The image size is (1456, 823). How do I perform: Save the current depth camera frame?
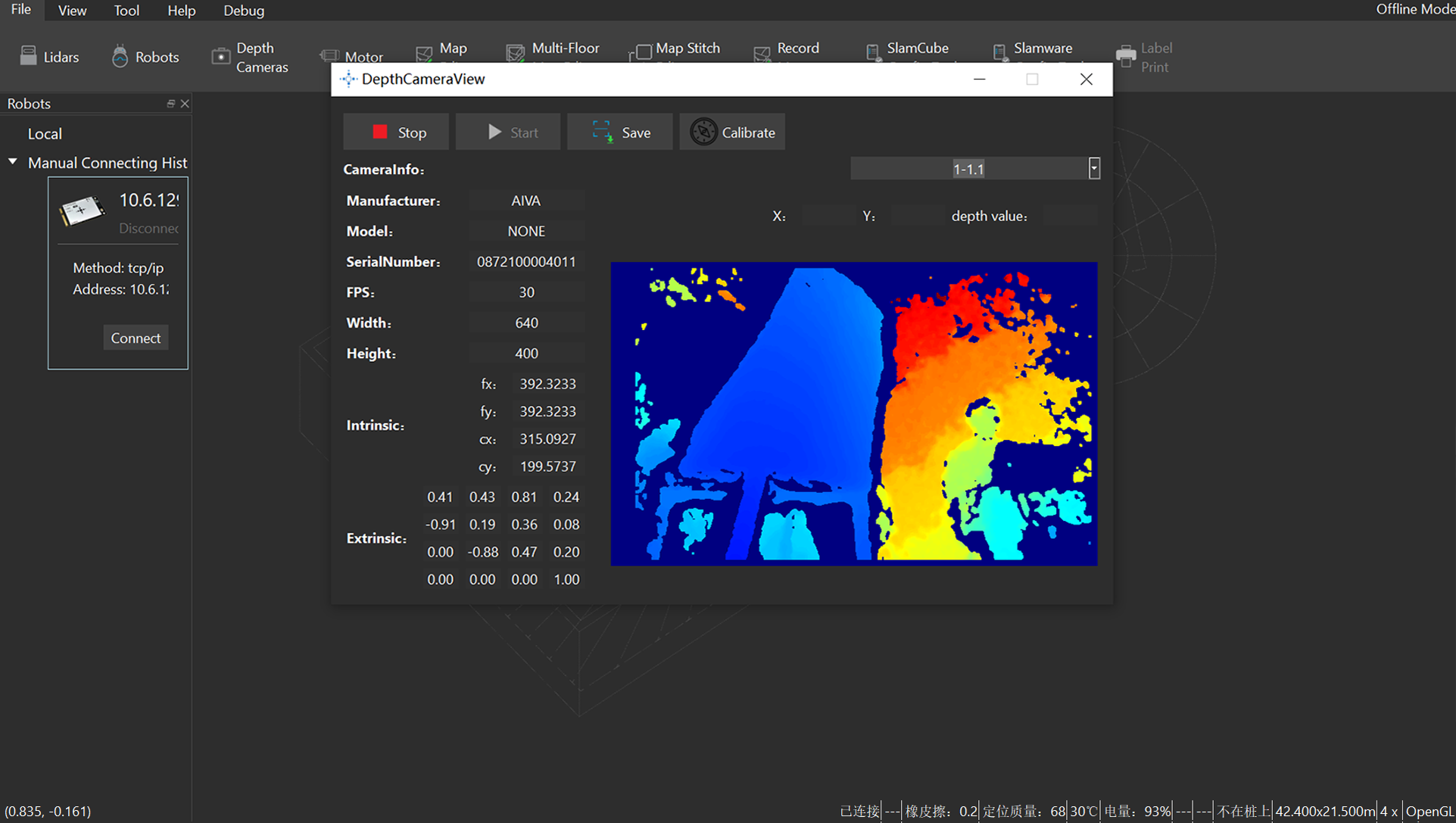(619, 131)
